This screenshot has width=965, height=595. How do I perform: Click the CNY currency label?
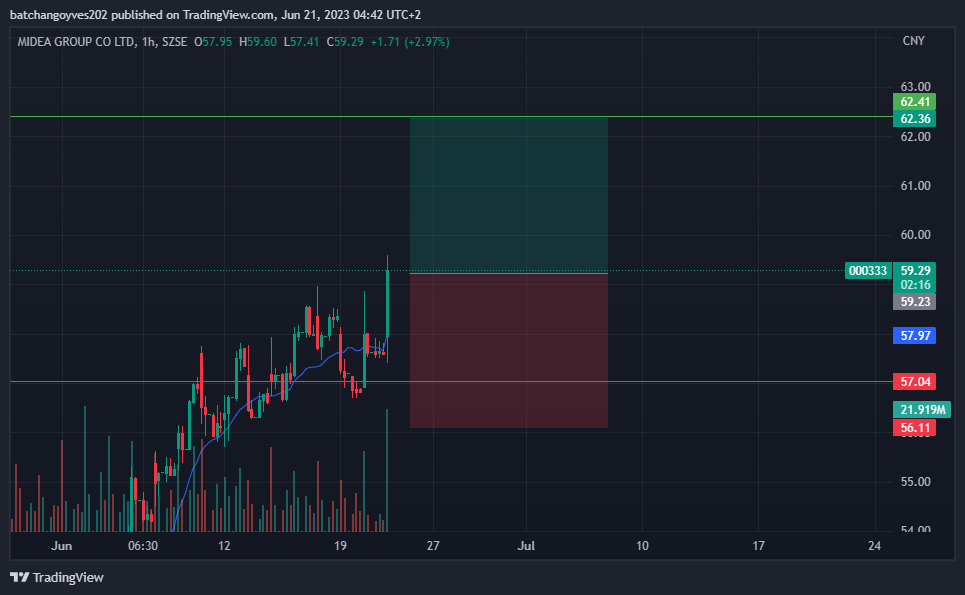[913, 41]
